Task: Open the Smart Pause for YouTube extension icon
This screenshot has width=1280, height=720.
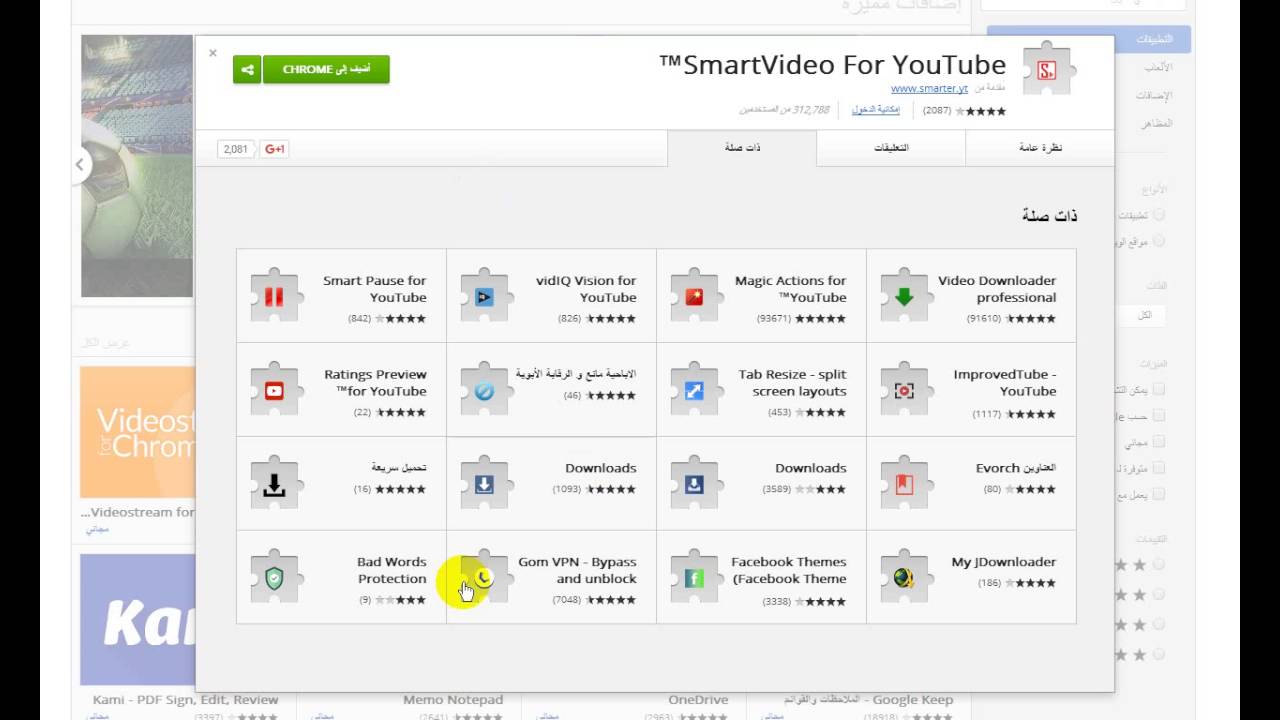Action: [x=274, y=296]
